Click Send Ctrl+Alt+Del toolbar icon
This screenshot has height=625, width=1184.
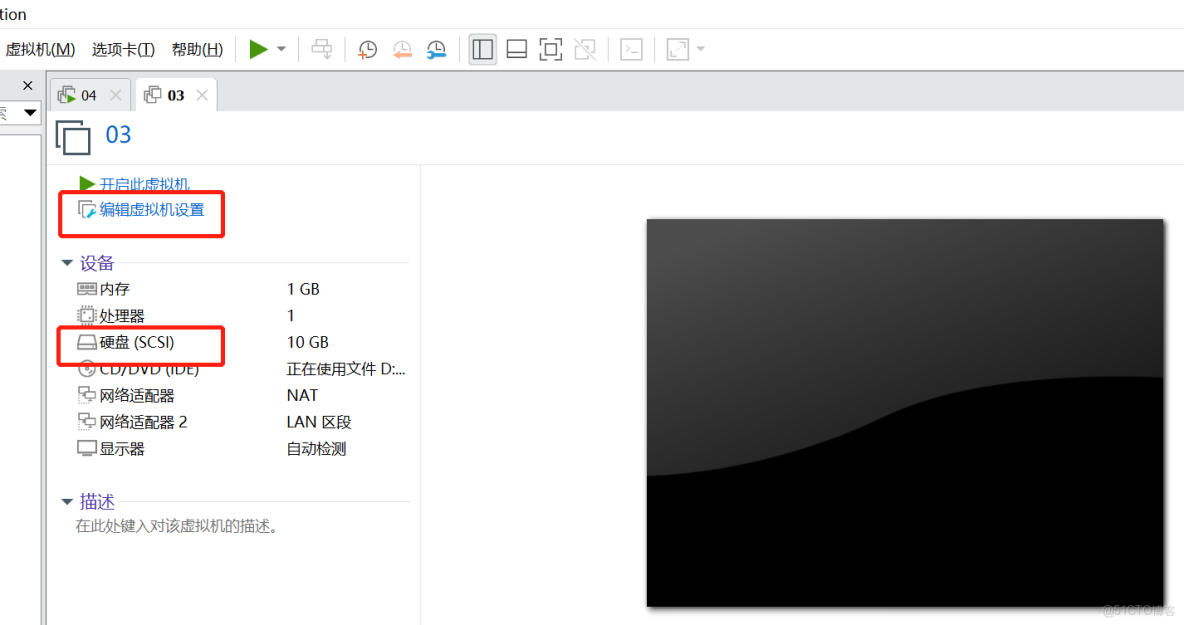tap(322, 49)
